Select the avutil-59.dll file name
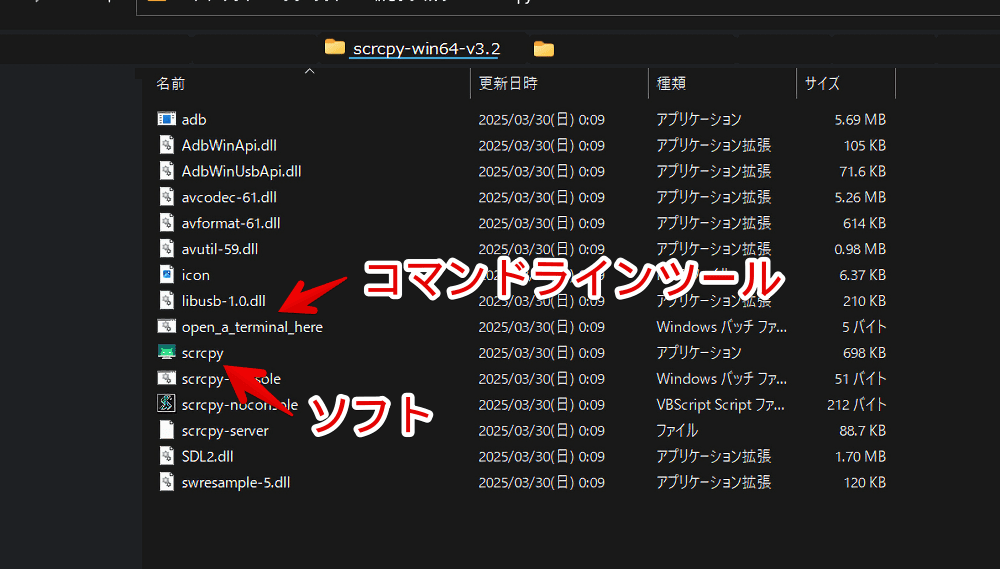 point(219,249)
